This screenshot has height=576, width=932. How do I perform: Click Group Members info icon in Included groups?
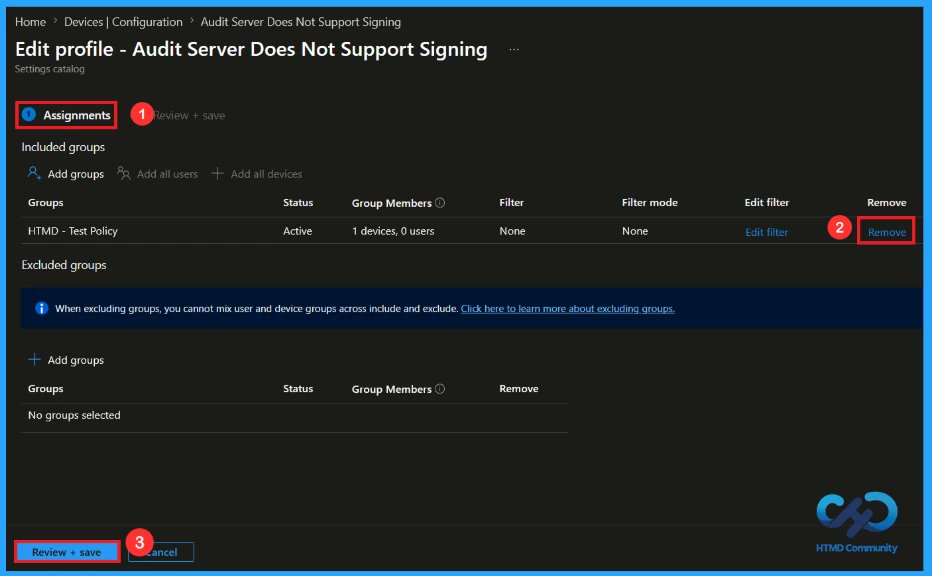(x=440, y=203)
